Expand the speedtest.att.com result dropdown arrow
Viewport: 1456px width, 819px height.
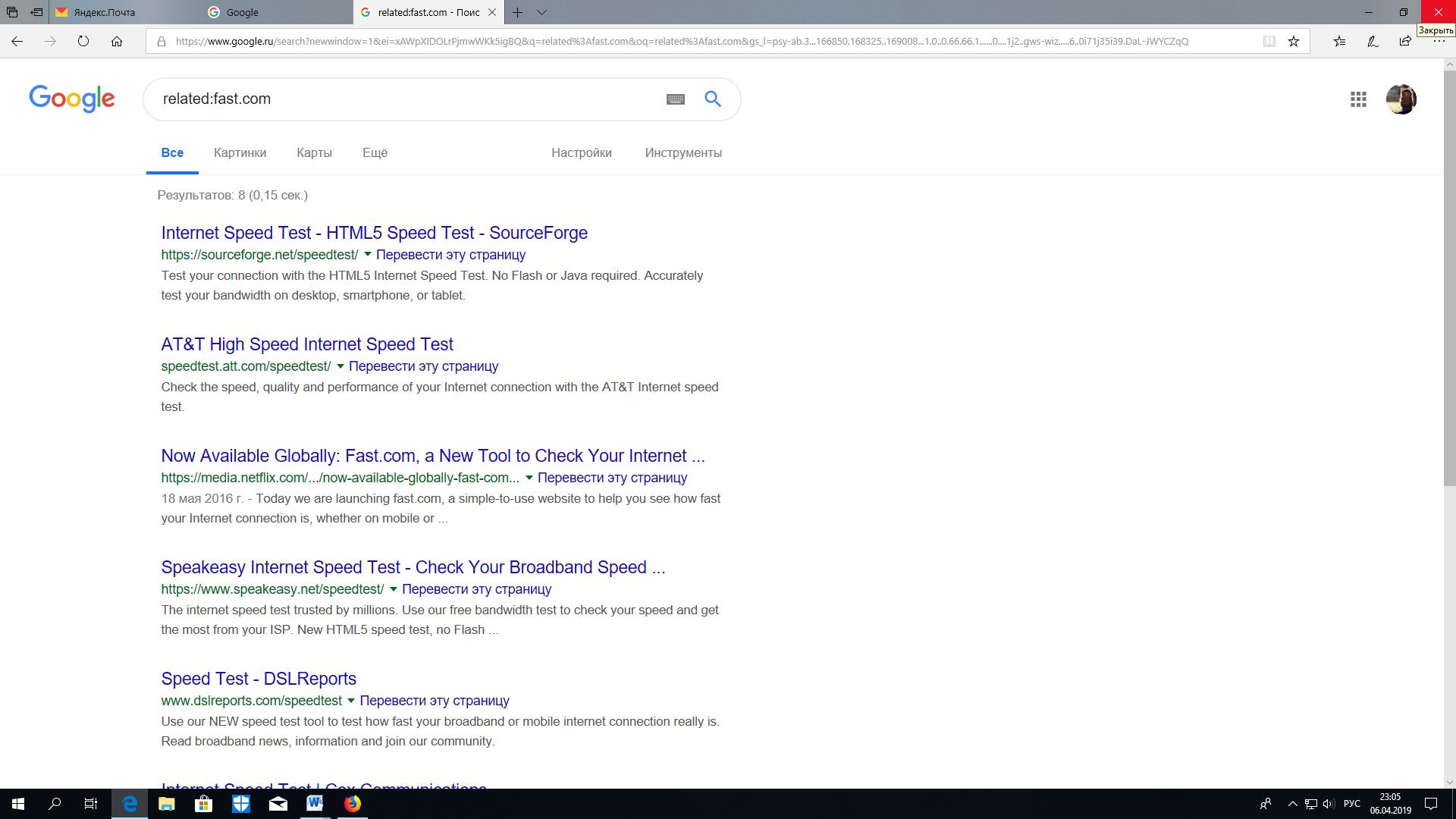[340, 366]
